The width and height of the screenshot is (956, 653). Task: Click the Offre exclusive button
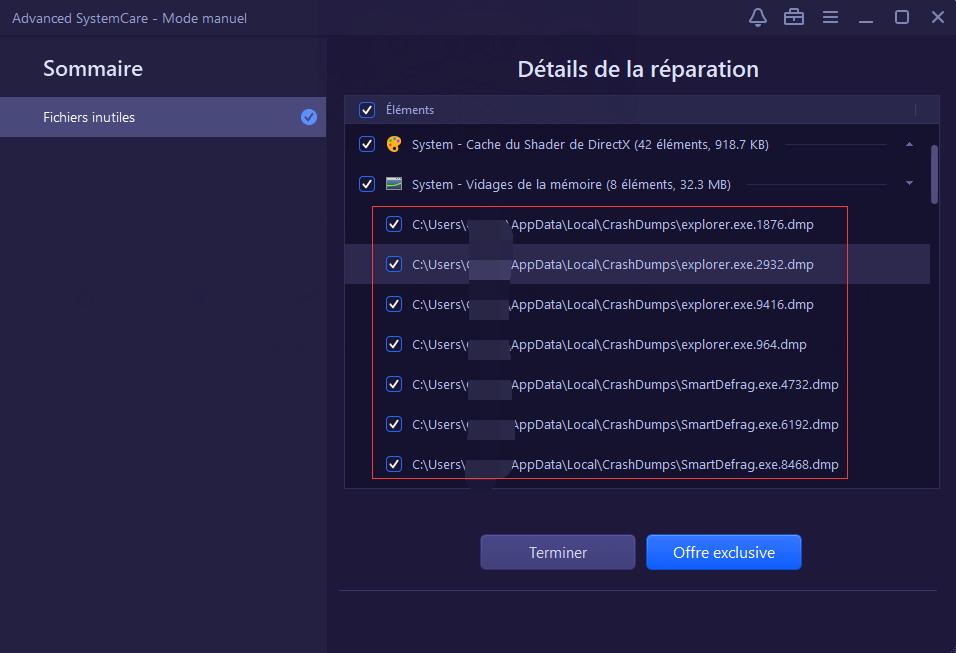[x=724, y=552]
